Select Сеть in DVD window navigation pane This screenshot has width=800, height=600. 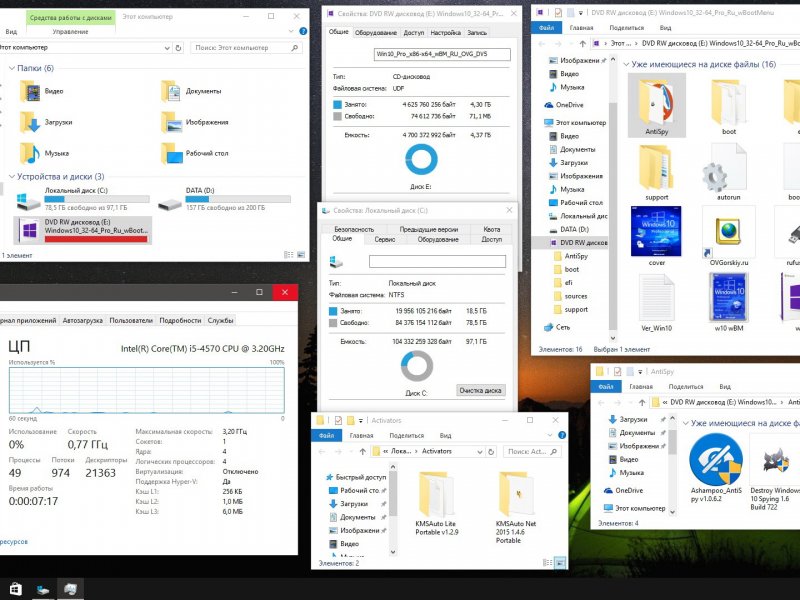click(x=563, y=328)
